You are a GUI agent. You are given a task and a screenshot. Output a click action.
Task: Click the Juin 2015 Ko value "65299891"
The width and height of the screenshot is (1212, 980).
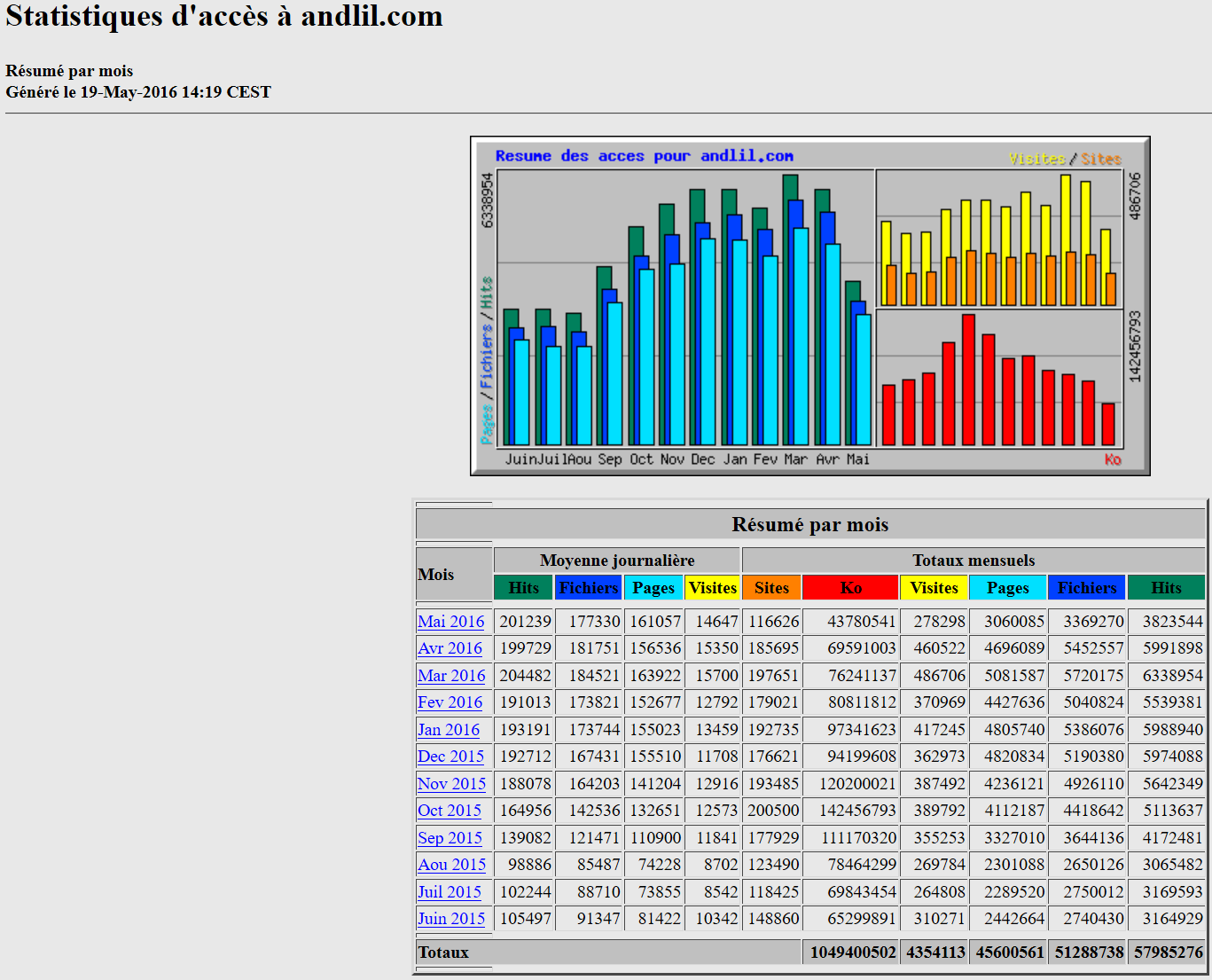coord(862,919)
